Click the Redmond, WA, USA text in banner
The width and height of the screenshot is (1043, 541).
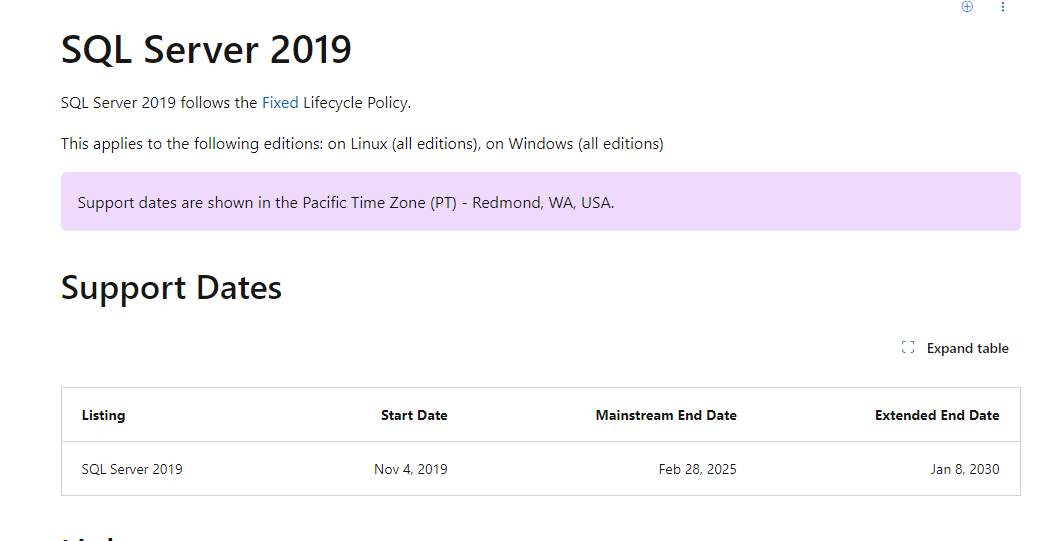tap(543, 202)
